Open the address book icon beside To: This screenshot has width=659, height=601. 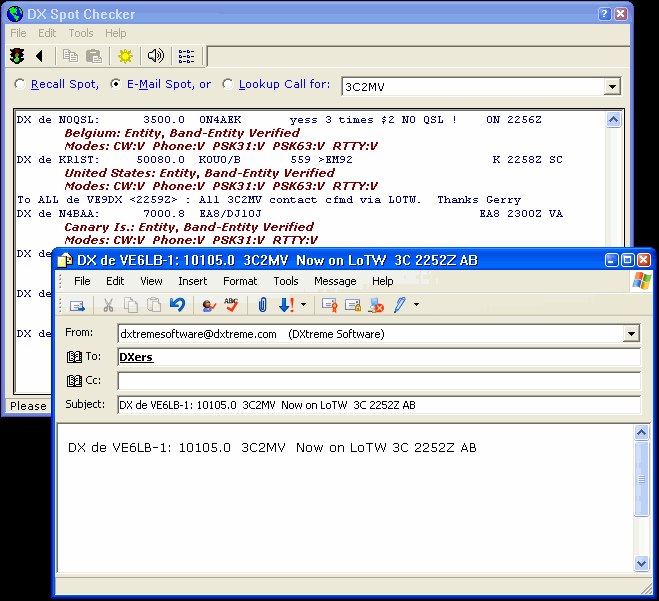pyautogui.click(x=74, y=357)
